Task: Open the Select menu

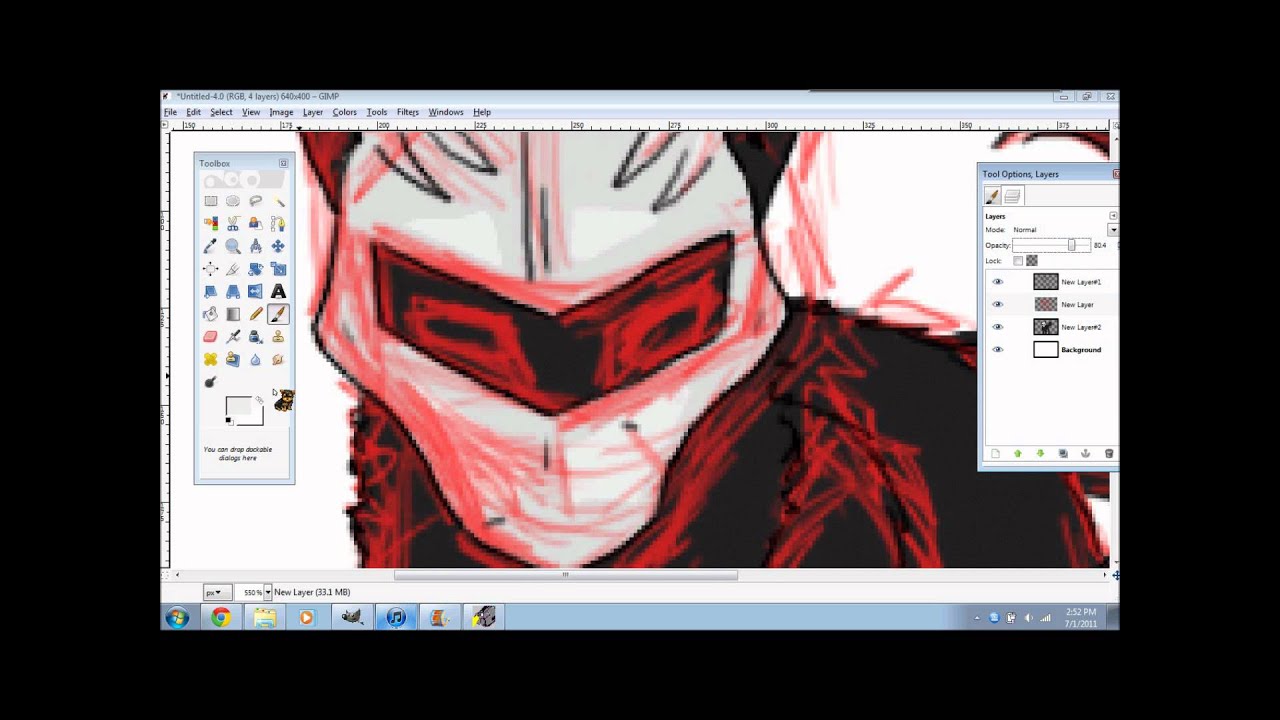Action: (x=221, y=112)
